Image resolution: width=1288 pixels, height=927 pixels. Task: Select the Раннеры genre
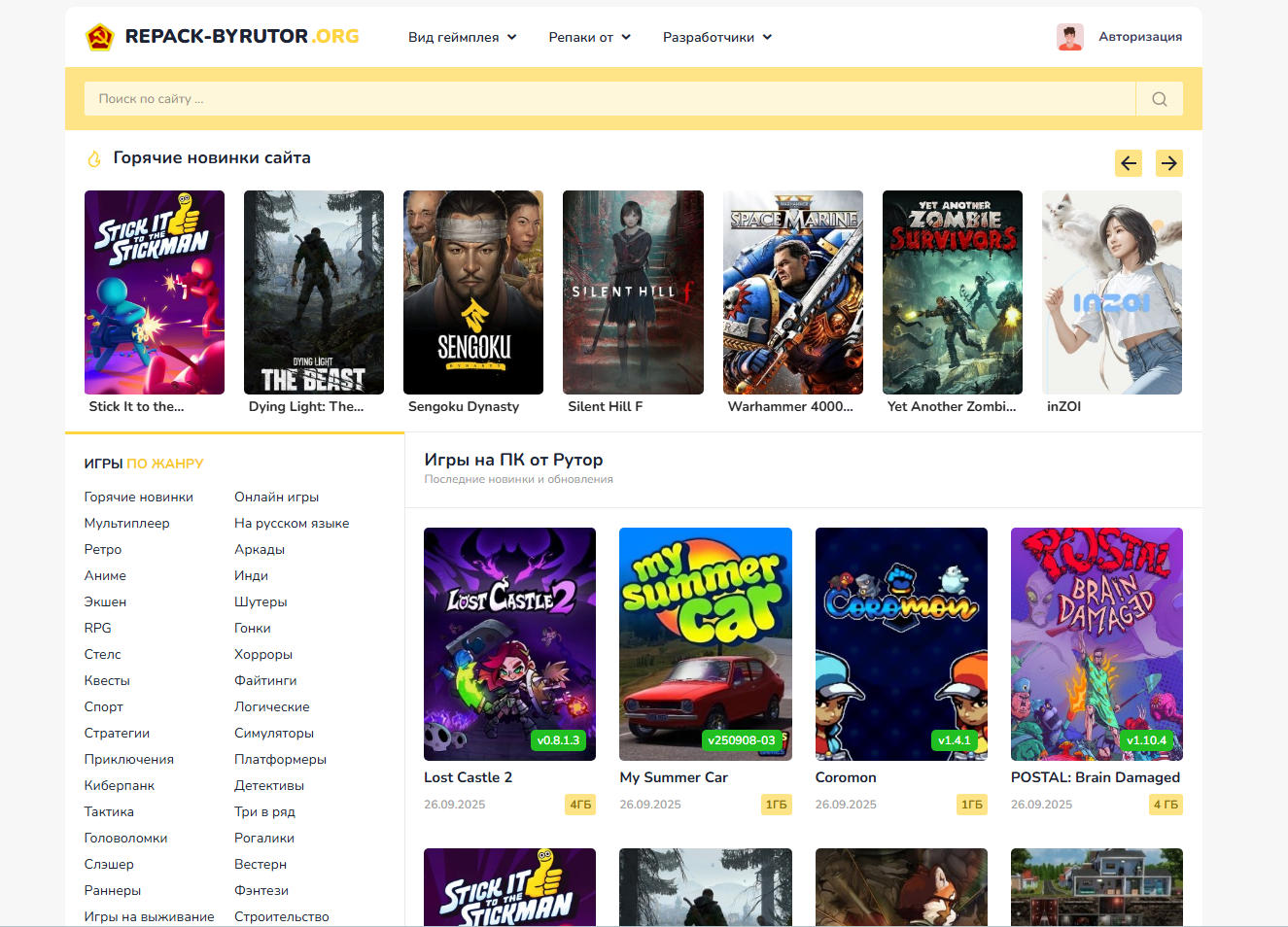pos(113,890)
